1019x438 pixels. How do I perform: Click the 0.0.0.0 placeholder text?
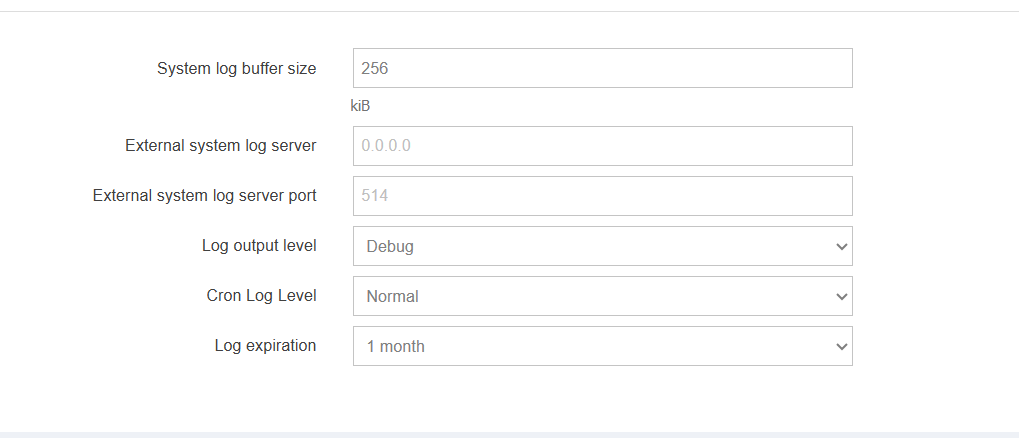(x=386, y=146)
